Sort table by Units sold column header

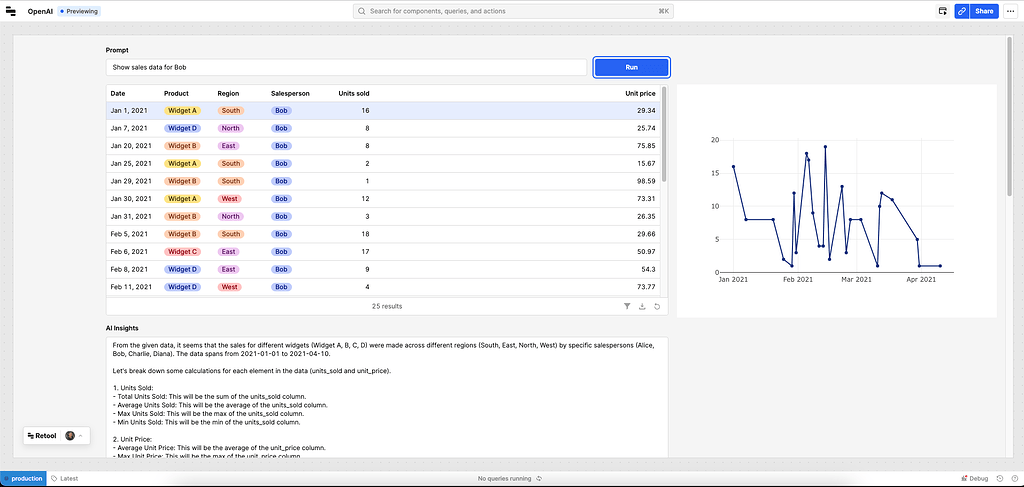tap(354, 93)
